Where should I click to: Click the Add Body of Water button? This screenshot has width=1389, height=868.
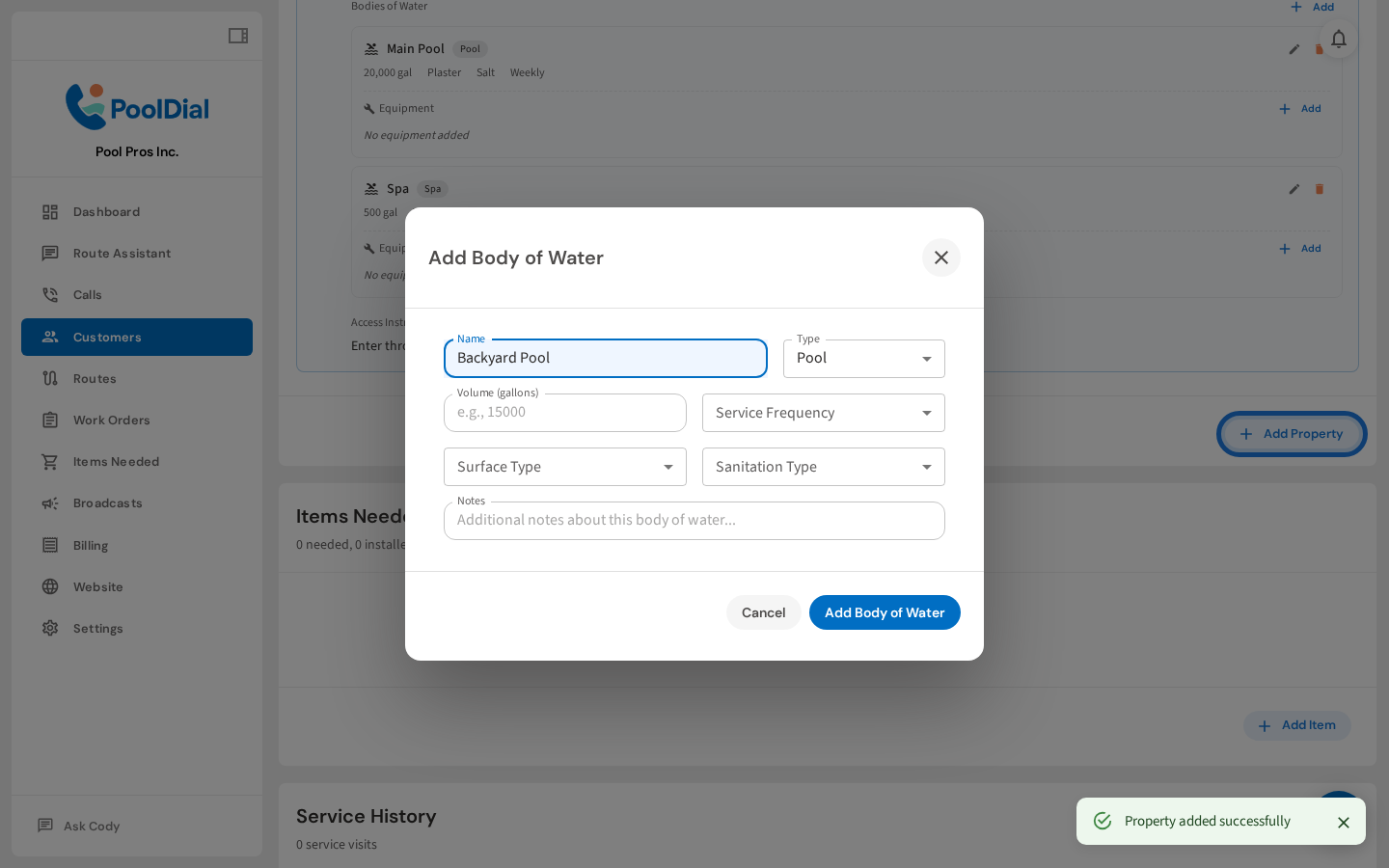click(x=884, y=612)
